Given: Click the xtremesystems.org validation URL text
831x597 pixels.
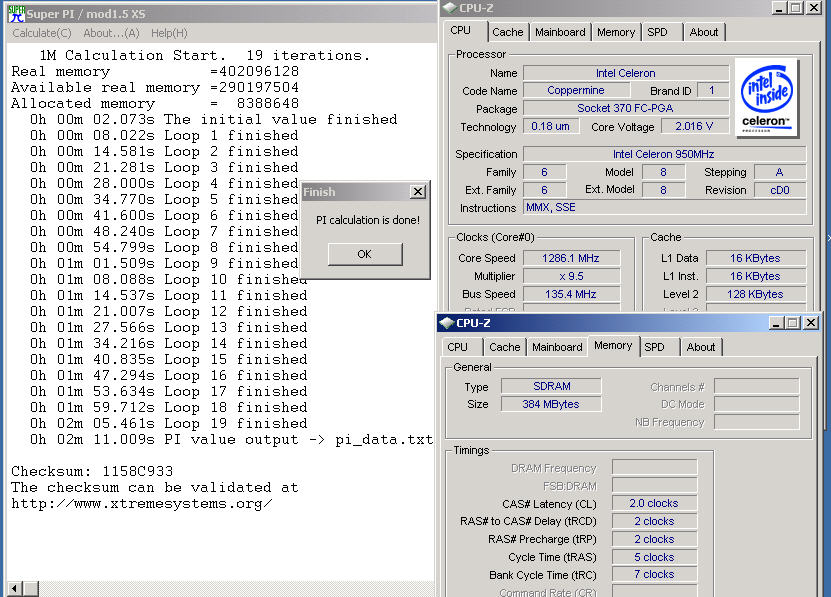Looking at the screenshot, I should pos(142,503).
